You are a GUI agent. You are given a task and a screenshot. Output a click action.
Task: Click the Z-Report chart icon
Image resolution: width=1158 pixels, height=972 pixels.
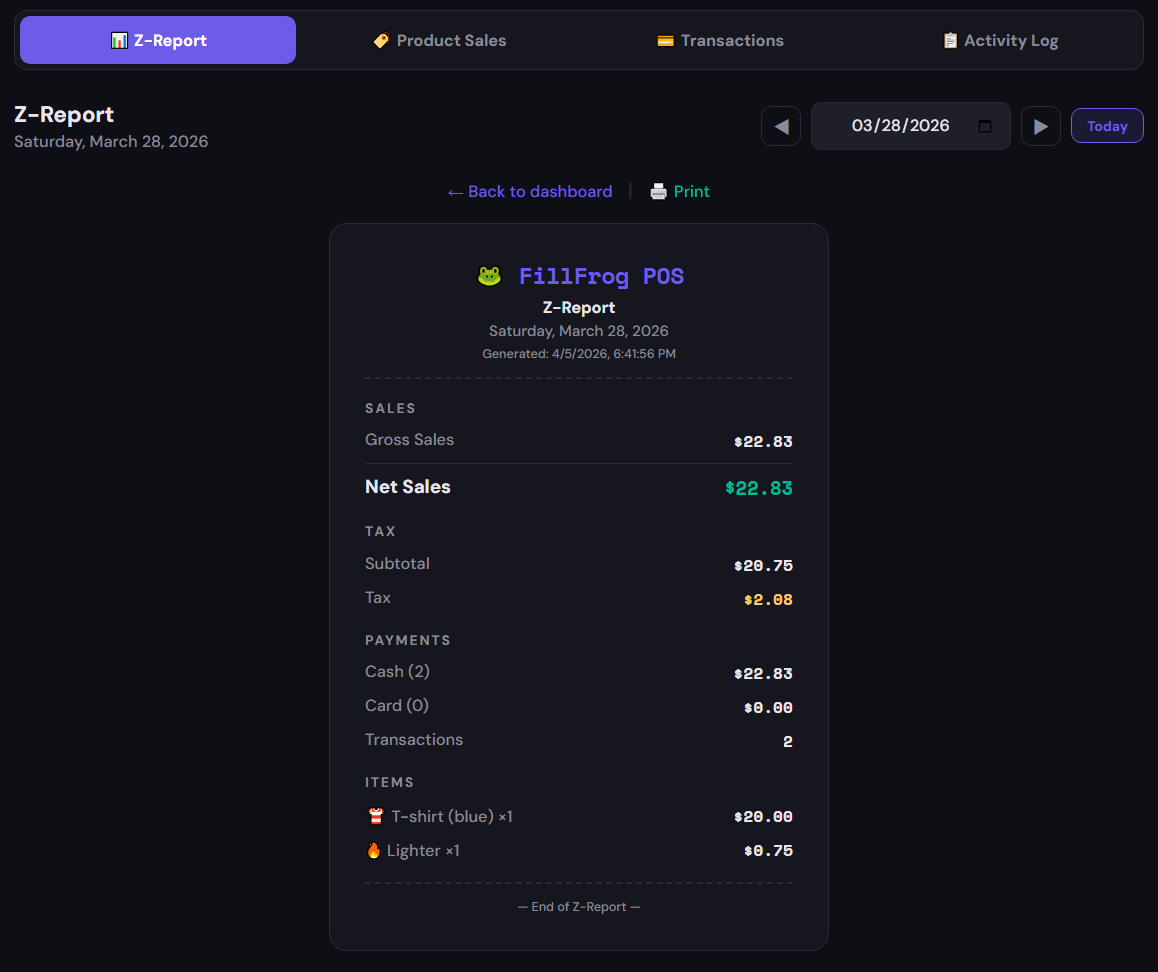pos(119,41)
